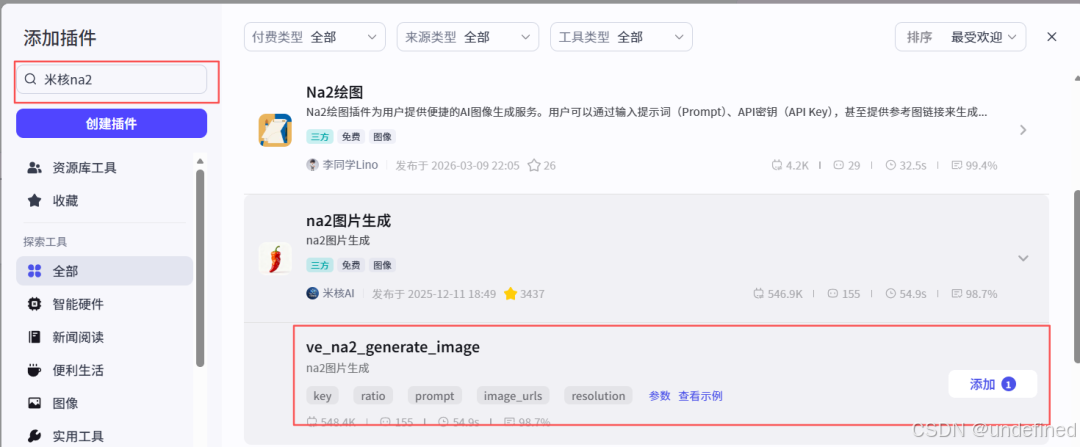This screenshot has height=447, width=1080.
Task: Click the 实用工具 wrench icon
Action: pyautogui.click(x=34, y=436)
